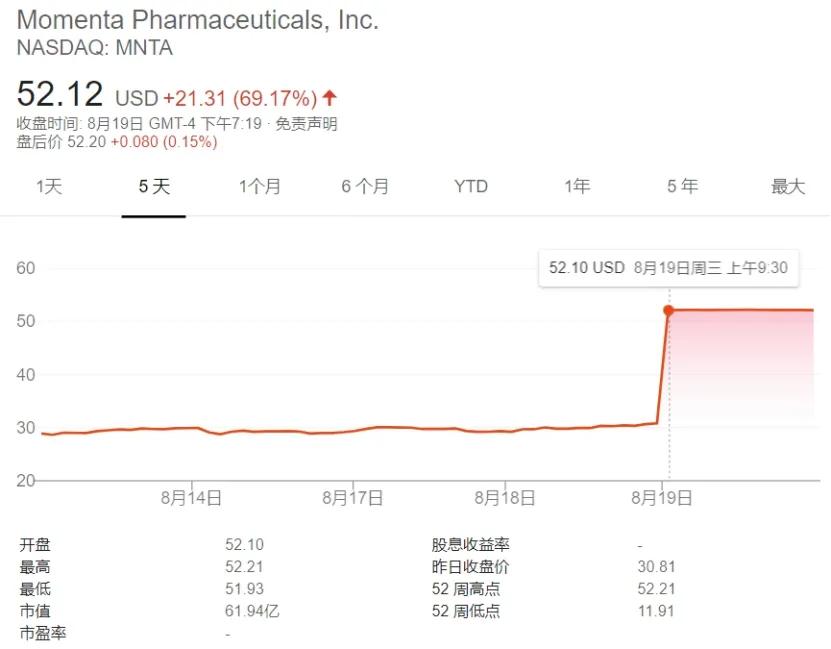Switch to the 6个月 chart view
831x649 pixels.
click(x=364, y=186)
